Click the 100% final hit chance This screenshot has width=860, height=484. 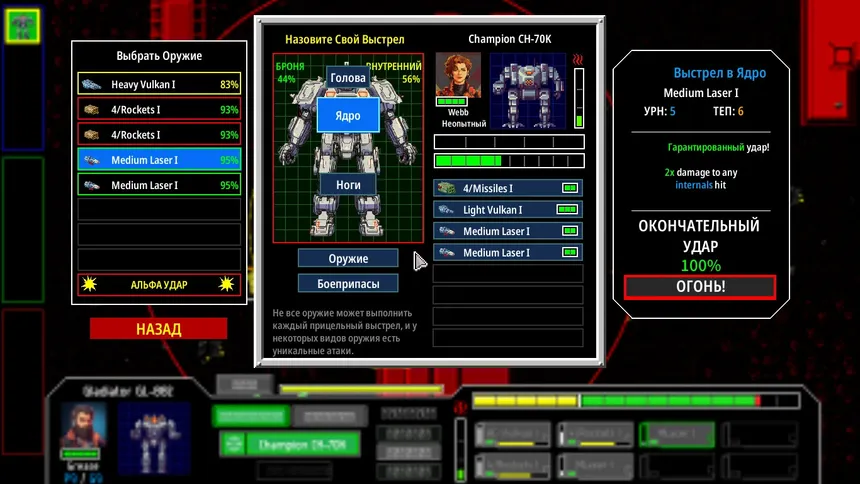(x=701, y=266)
